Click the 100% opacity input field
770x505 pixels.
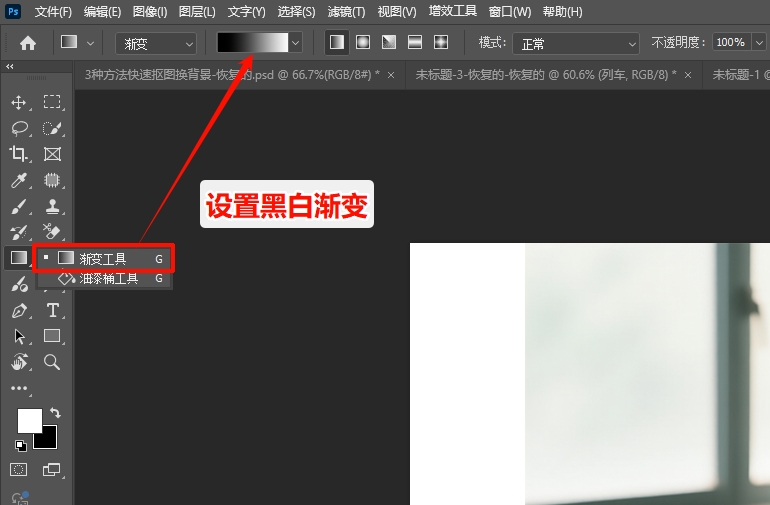point(731,43)
